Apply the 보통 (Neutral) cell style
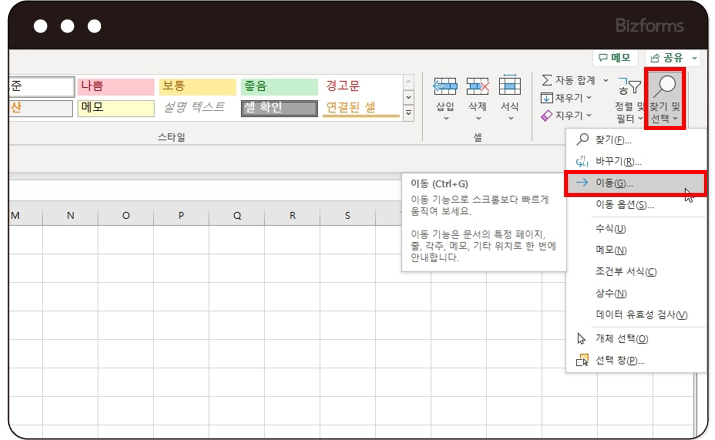The image size is (715, 440). click(x=197, y=86)
